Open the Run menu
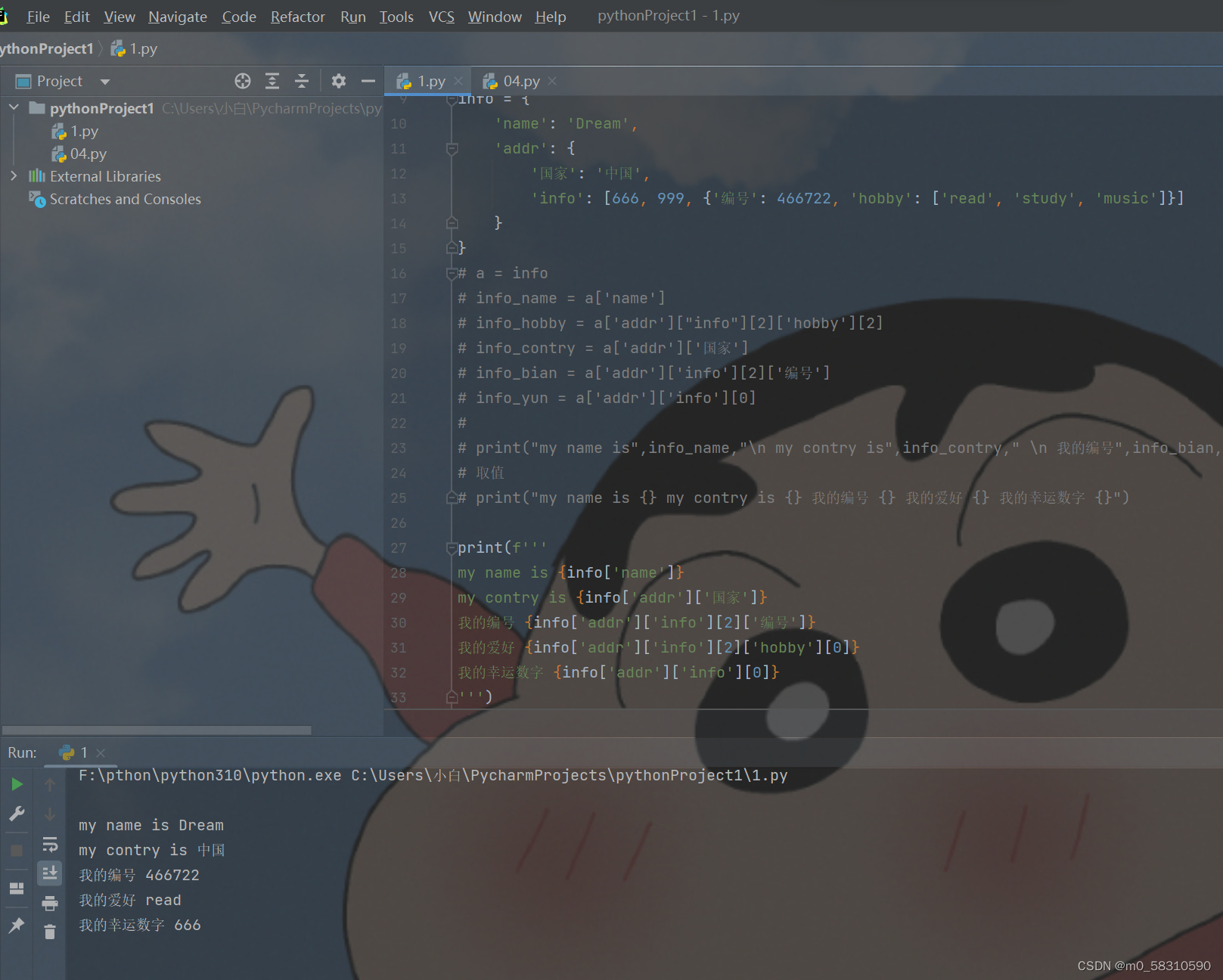Viewport: 1223px width, 980px height. (352, 17)
